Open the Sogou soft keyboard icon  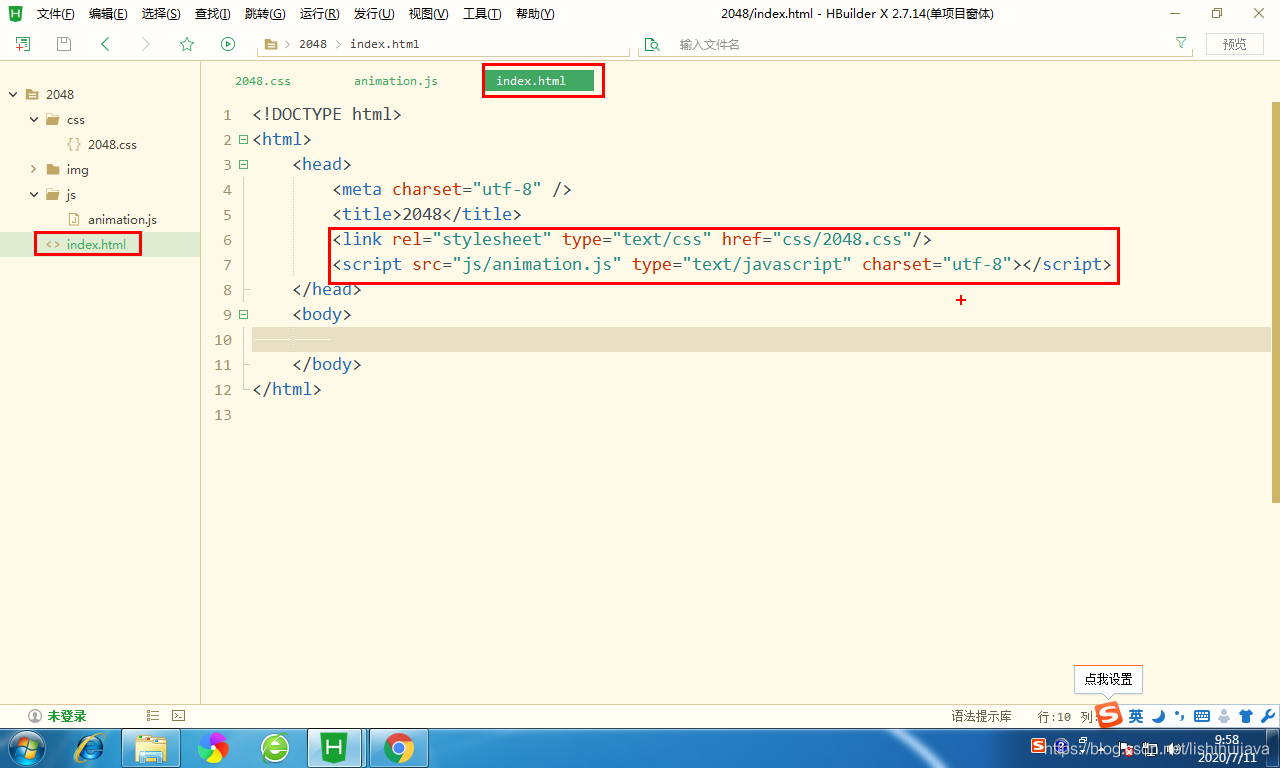pyautogui.click(x=1202, y=716)
